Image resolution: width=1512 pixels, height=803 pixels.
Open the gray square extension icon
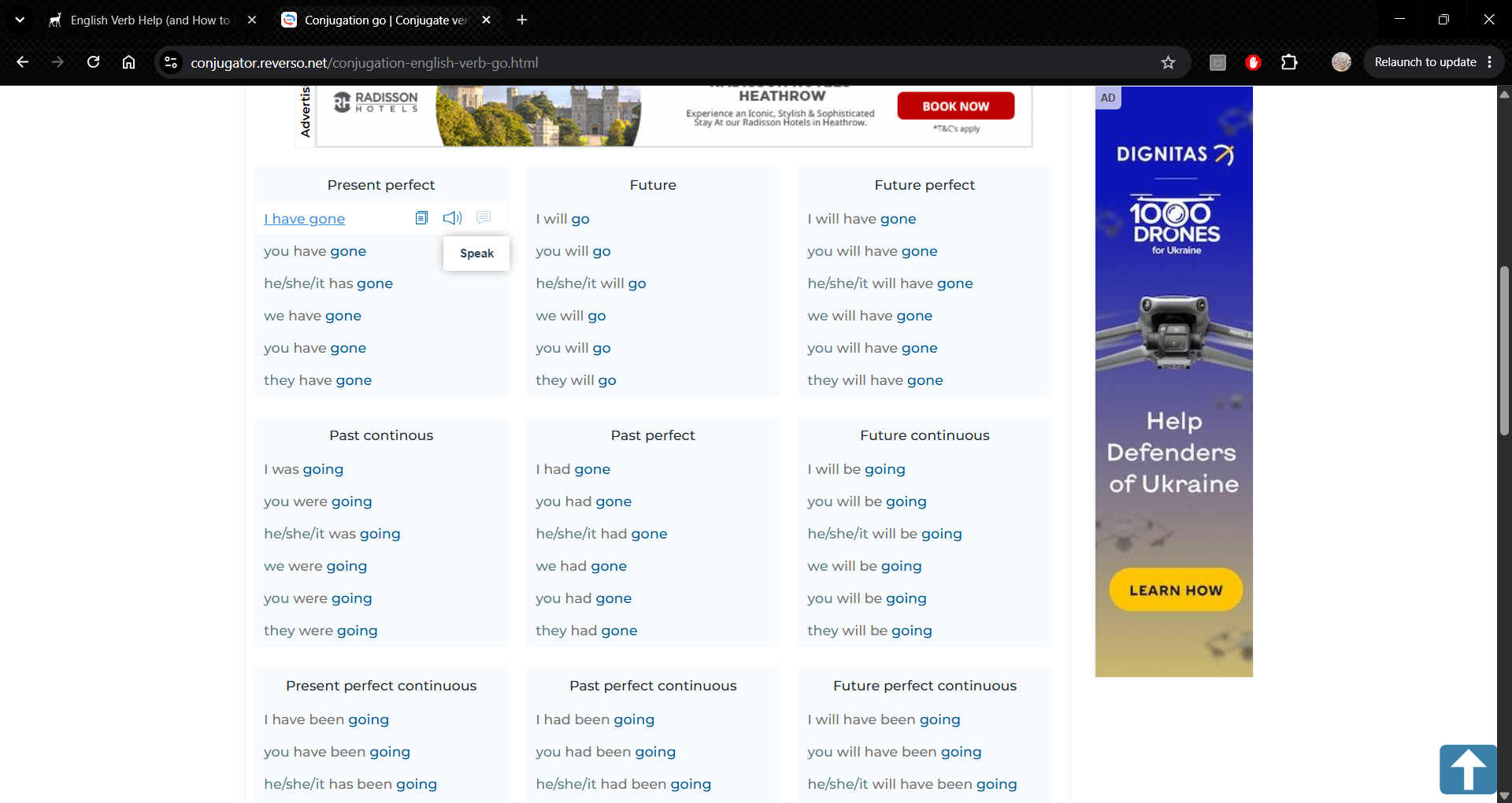coord(1217,62)
